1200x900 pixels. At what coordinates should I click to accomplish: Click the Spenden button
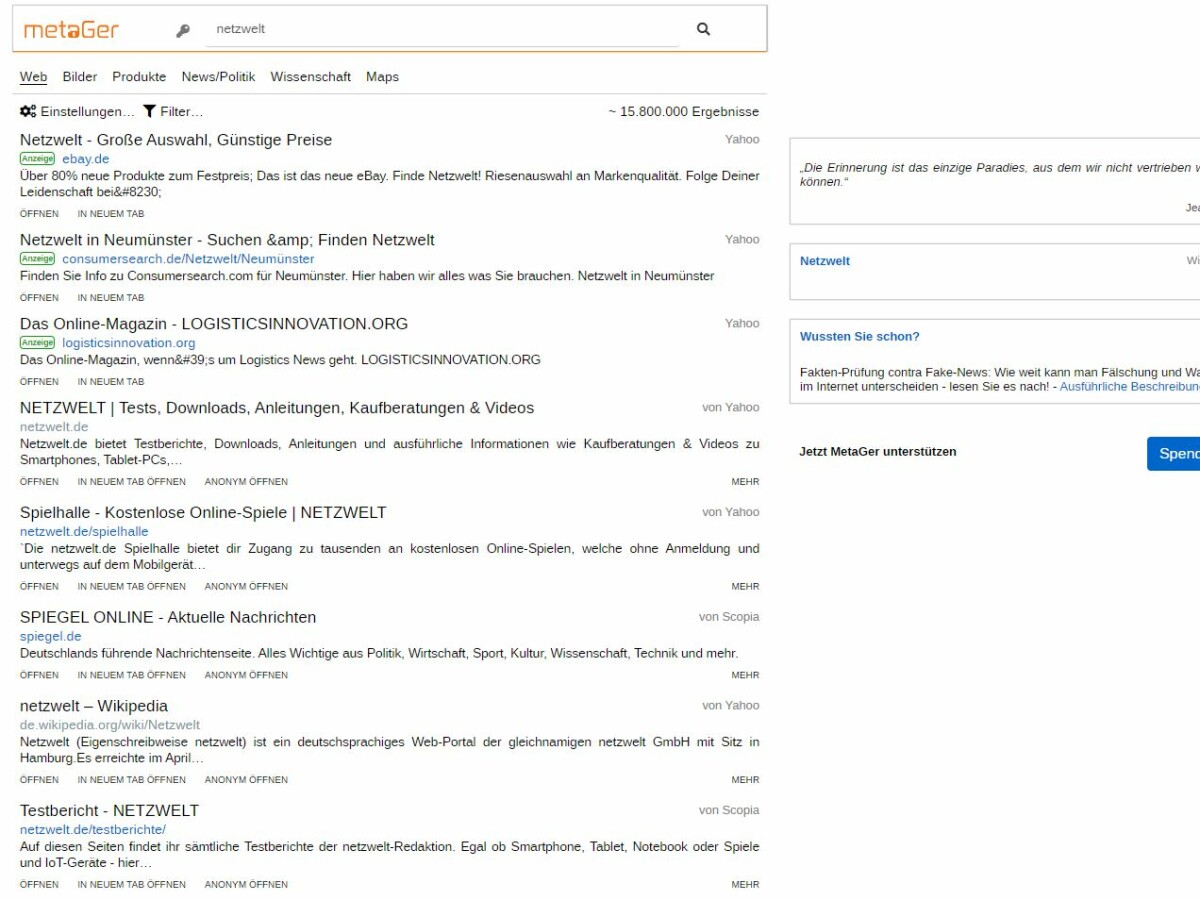pyautogui.click(x=1178, y=453)
